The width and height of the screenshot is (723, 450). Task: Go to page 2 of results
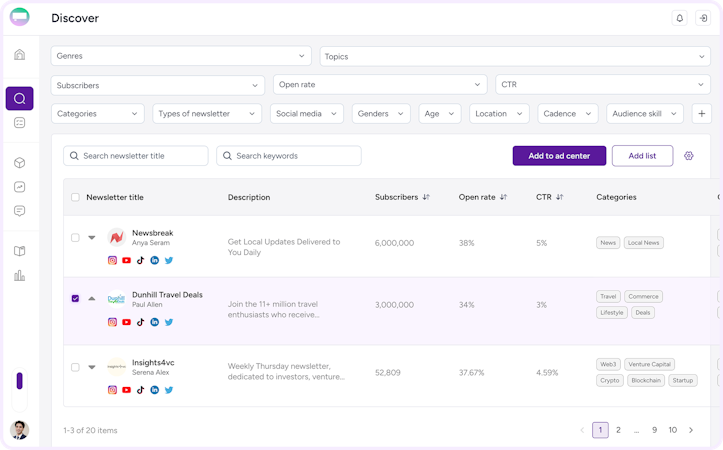click(618, 430)
